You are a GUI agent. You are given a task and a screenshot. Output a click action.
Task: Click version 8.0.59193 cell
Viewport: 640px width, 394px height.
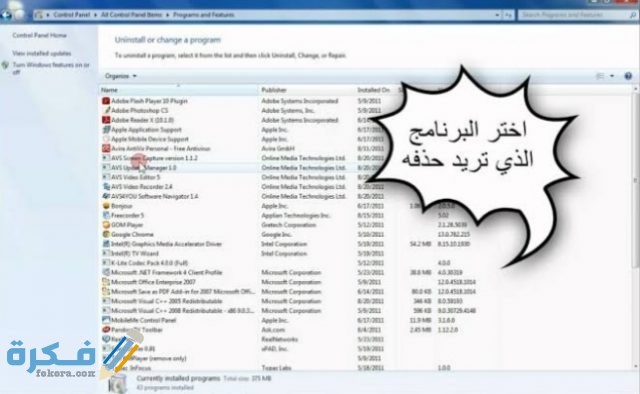point(450,301)
